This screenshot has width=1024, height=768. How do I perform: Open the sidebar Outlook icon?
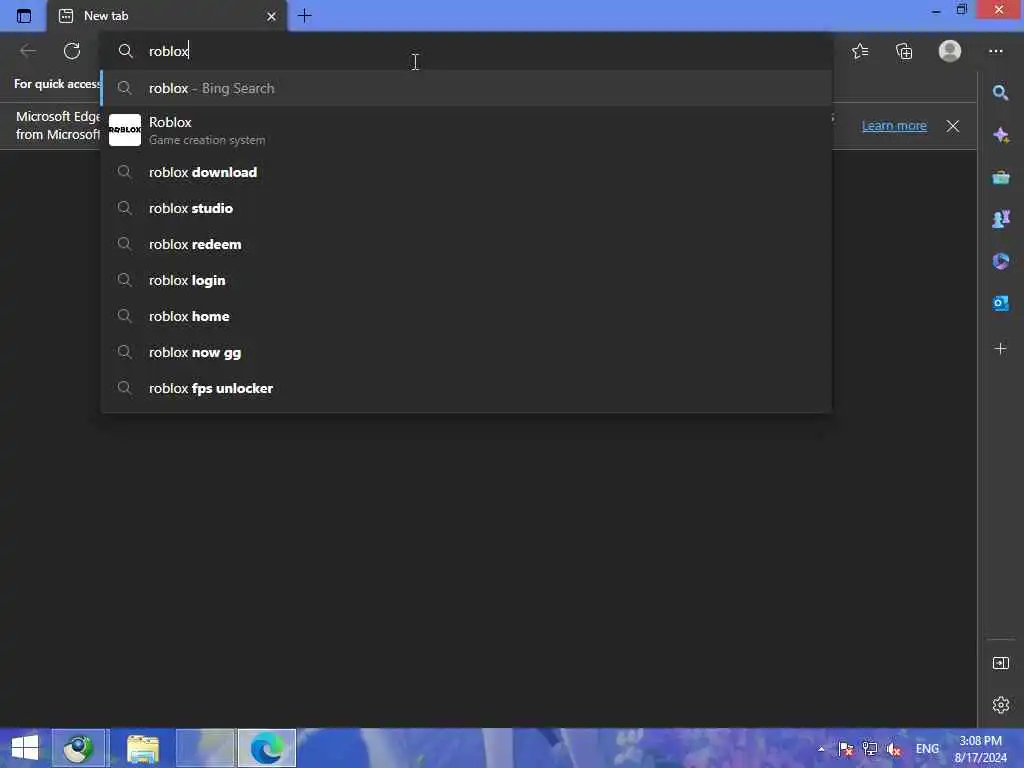click(1000, 303)
